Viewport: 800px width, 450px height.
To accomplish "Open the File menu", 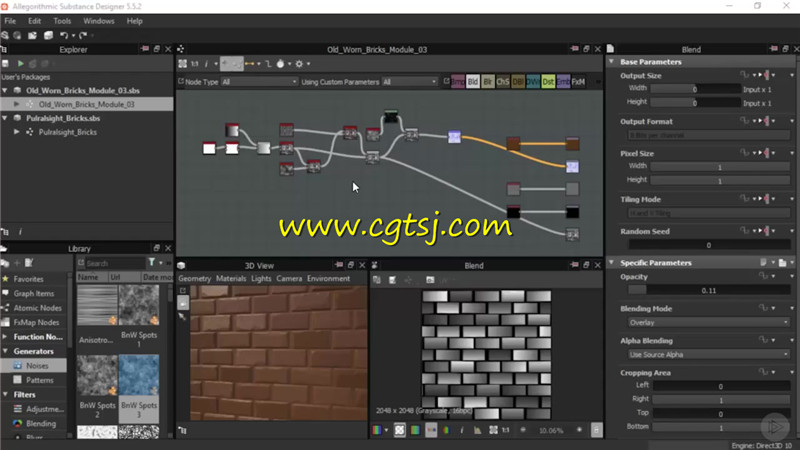I will pyautogui.click(x=10, y=21).
